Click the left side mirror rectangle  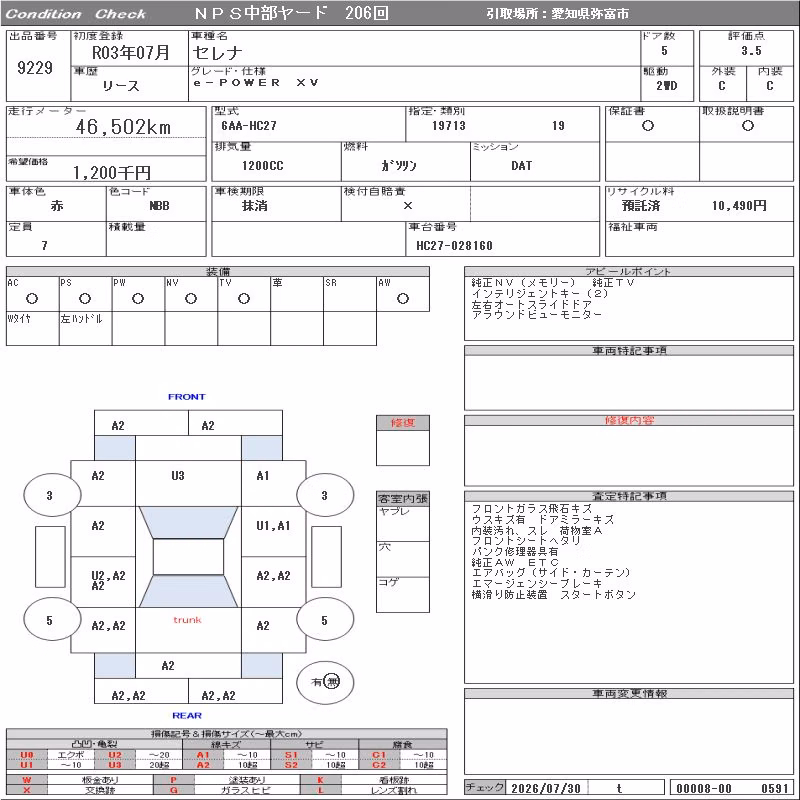tap(50, 557)
